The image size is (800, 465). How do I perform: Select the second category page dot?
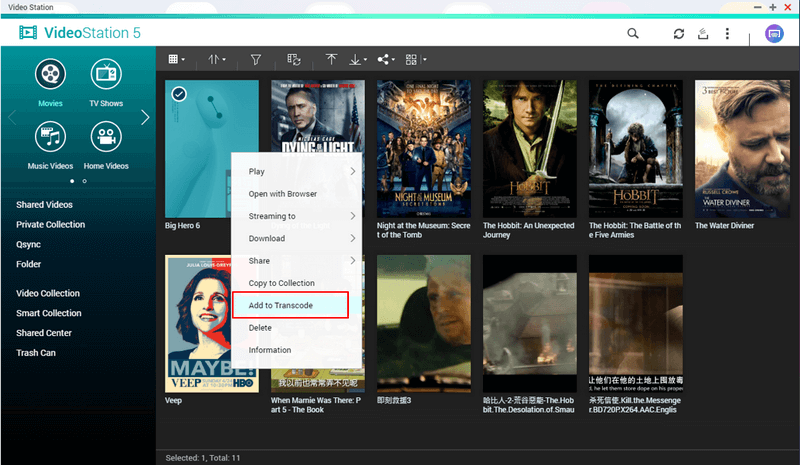(x=85, y=181)
